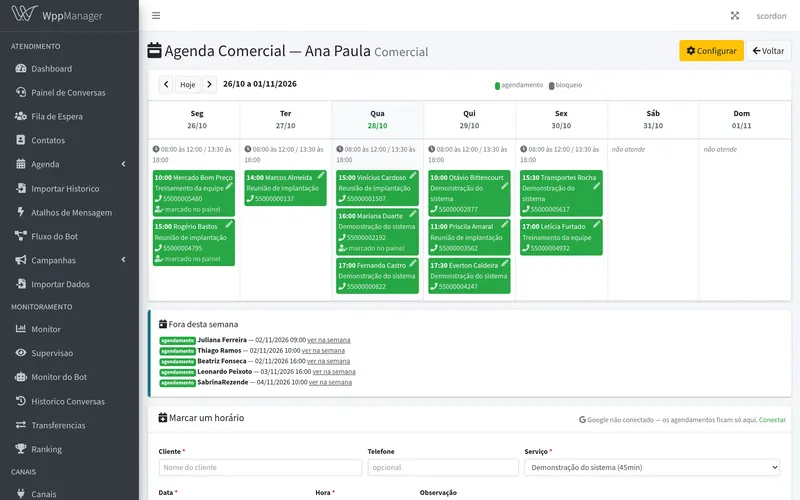
Task: Click the Conectar Google link
Action: [x=772, y=420]
